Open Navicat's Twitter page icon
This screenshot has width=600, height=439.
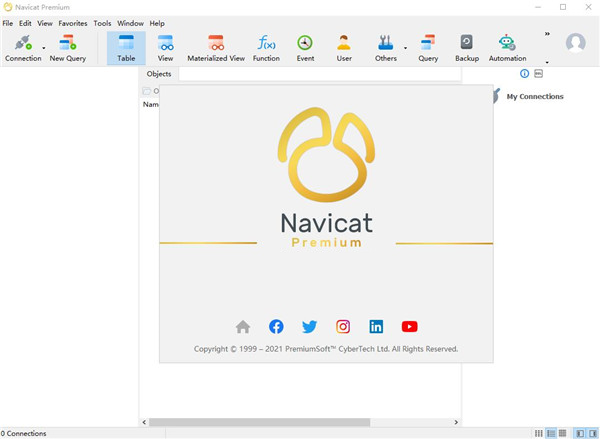310,327
